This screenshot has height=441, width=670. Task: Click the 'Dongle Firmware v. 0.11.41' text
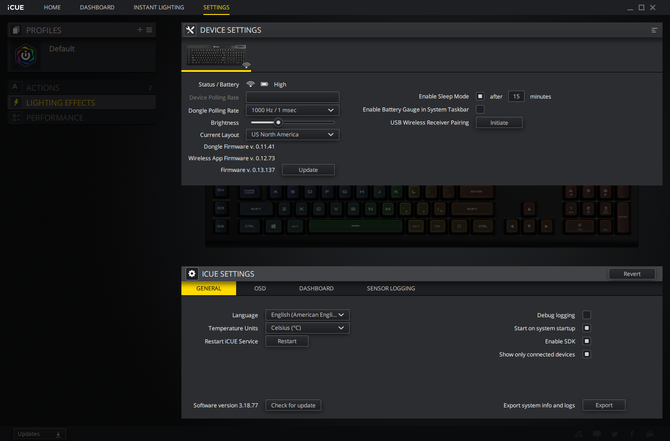(x=239, y=147)
